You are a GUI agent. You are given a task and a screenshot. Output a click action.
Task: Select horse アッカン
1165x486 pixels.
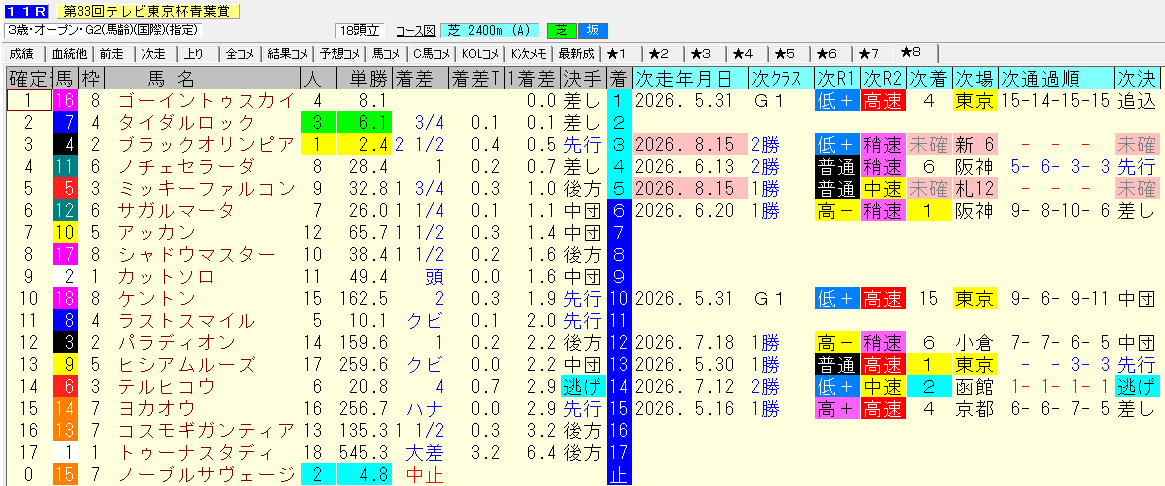point(156,233)
